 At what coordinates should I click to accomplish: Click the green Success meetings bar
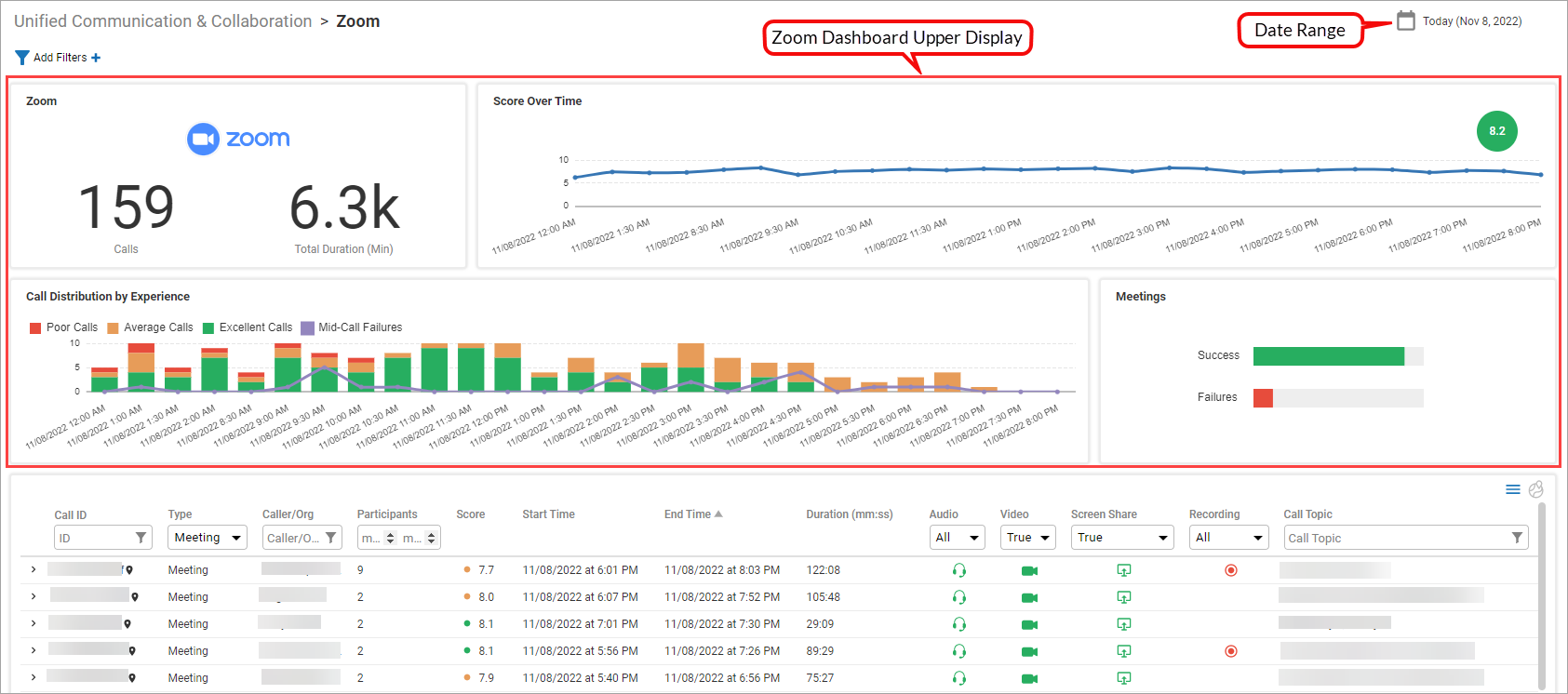(1328, 356)
